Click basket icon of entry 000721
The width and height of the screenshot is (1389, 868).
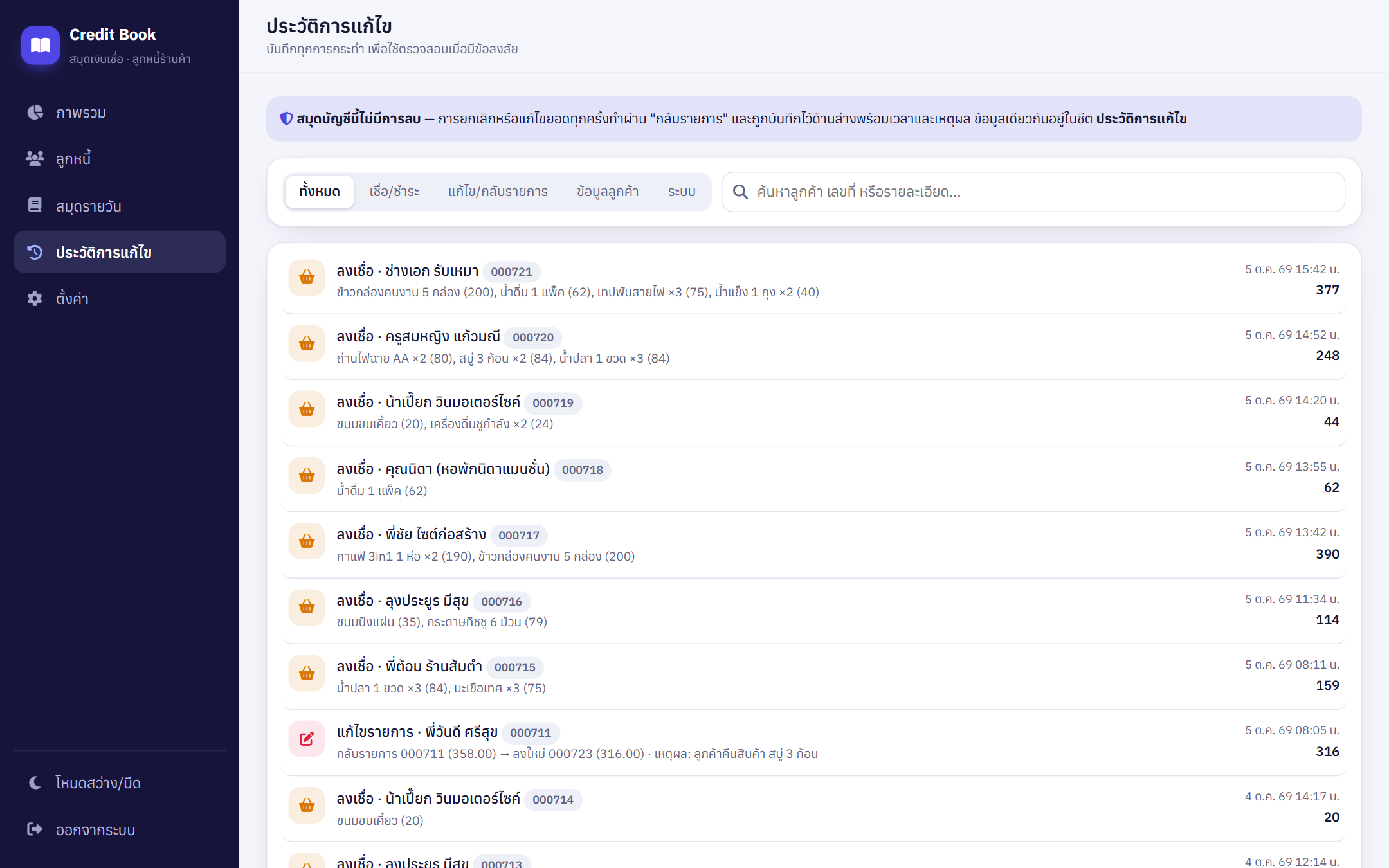click(307, 278)
